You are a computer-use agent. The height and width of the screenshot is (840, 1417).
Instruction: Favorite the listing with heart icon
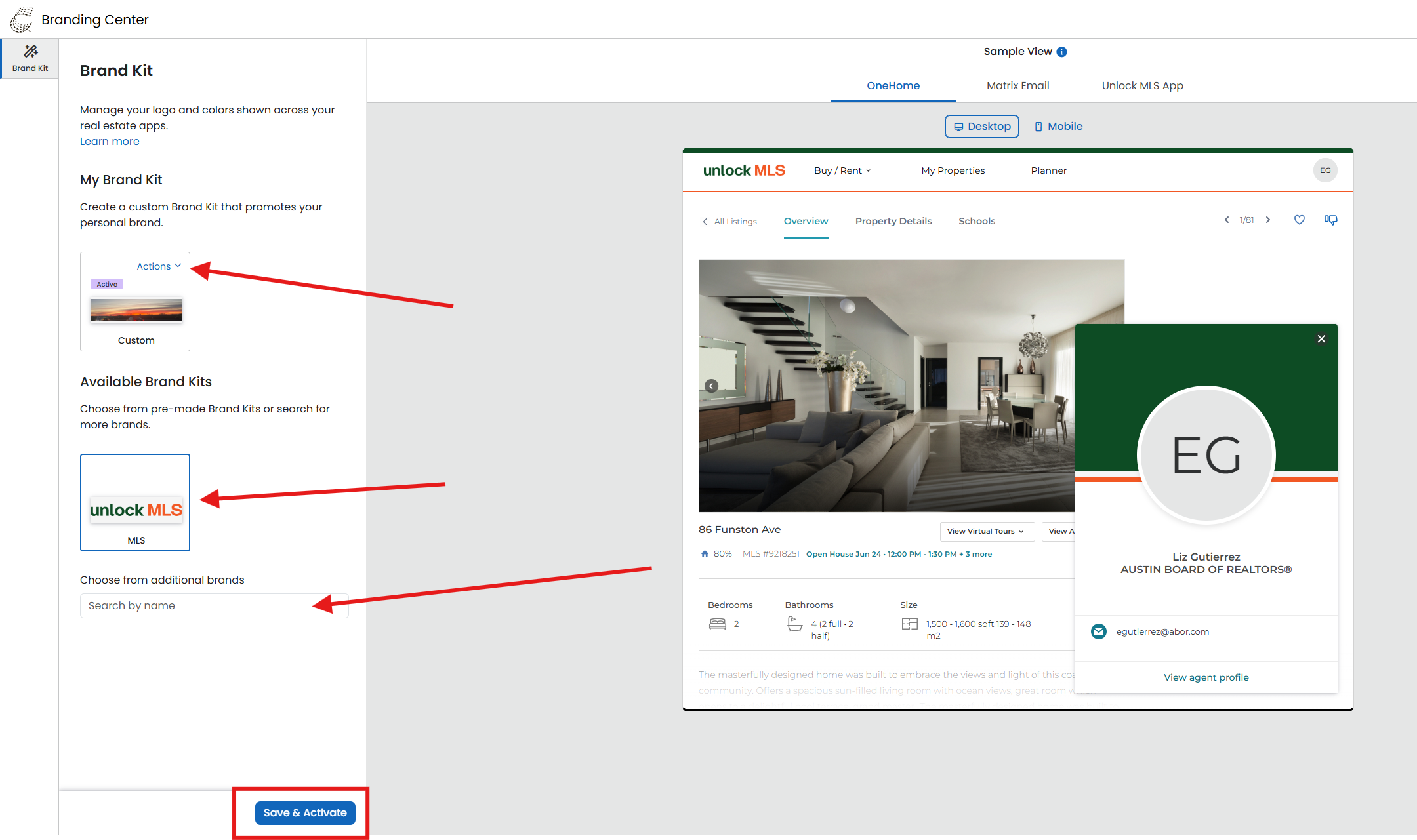click(1299, 220)
